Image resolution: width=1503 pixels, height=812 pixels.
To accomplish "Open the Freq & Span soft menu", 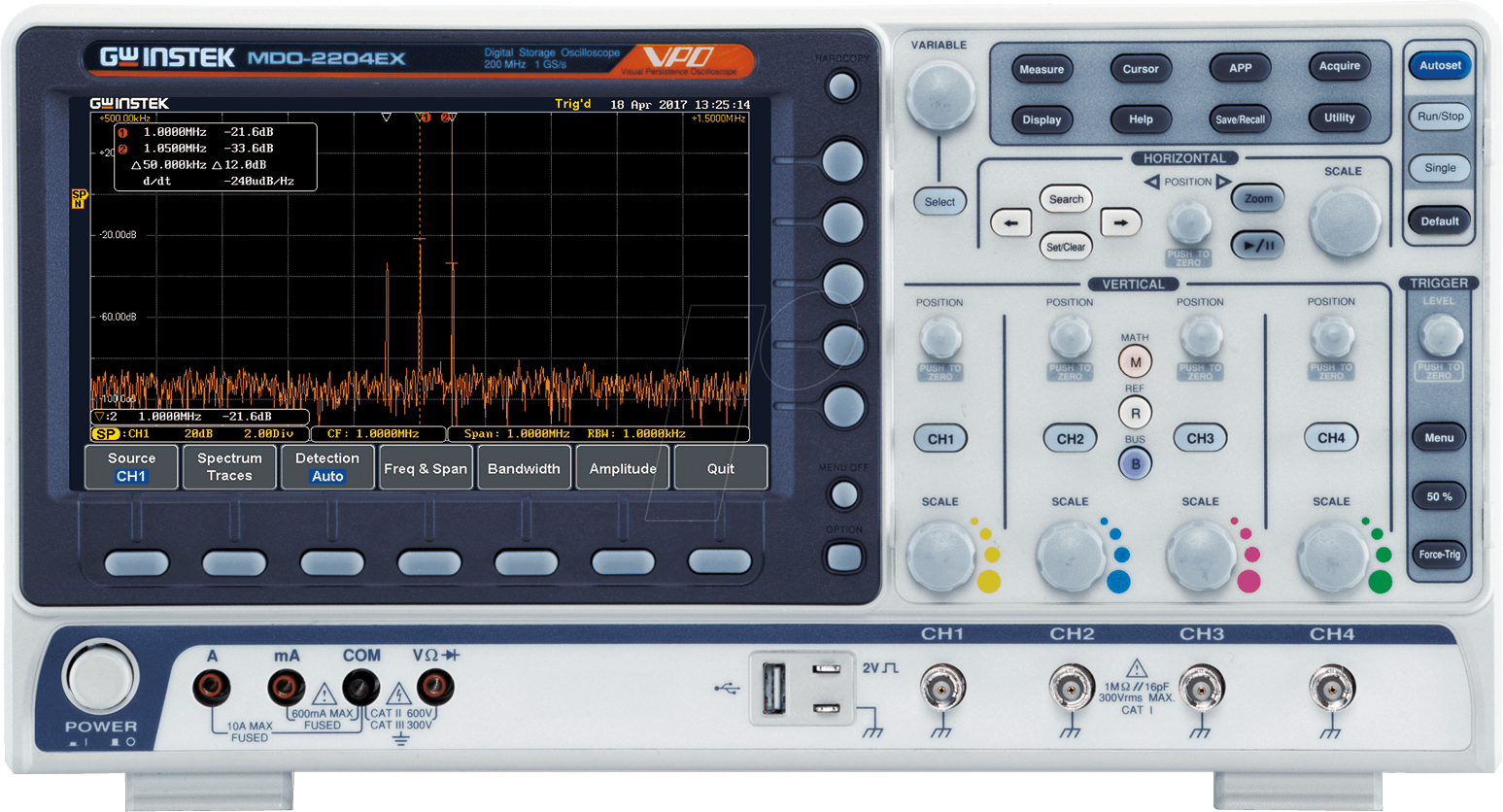I will pos(426,467).
